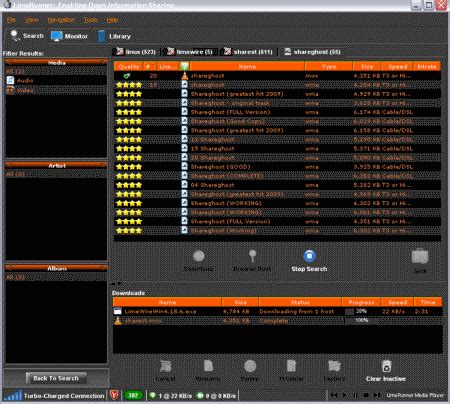
Task: Click the Explore folder icon
Action: click(334, 366)
